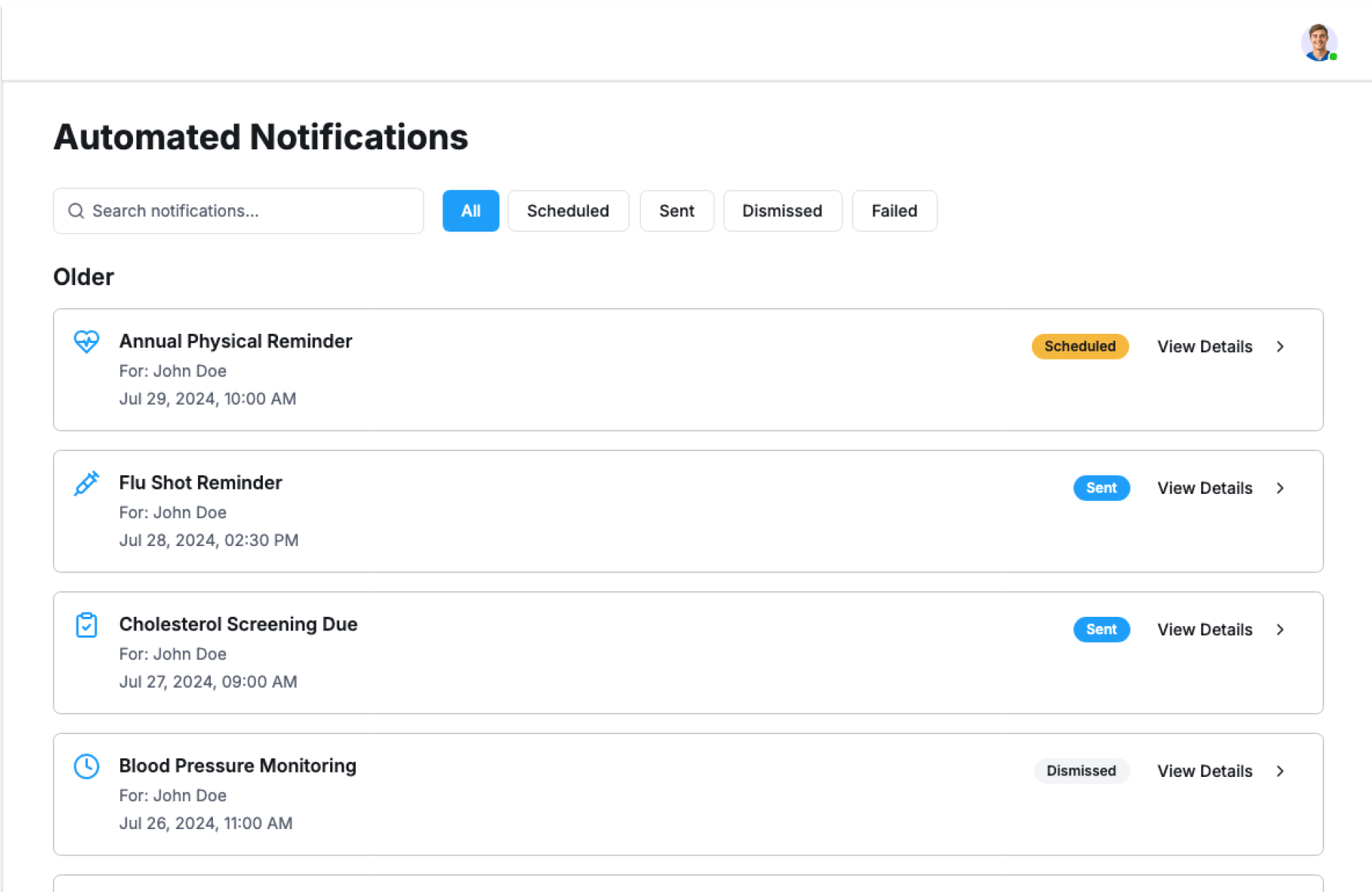The width and height of the screenshot is (1372, 892).
Task: Click the heart pulse icon for Annual Physical Reminder
Action: [86, 342]
